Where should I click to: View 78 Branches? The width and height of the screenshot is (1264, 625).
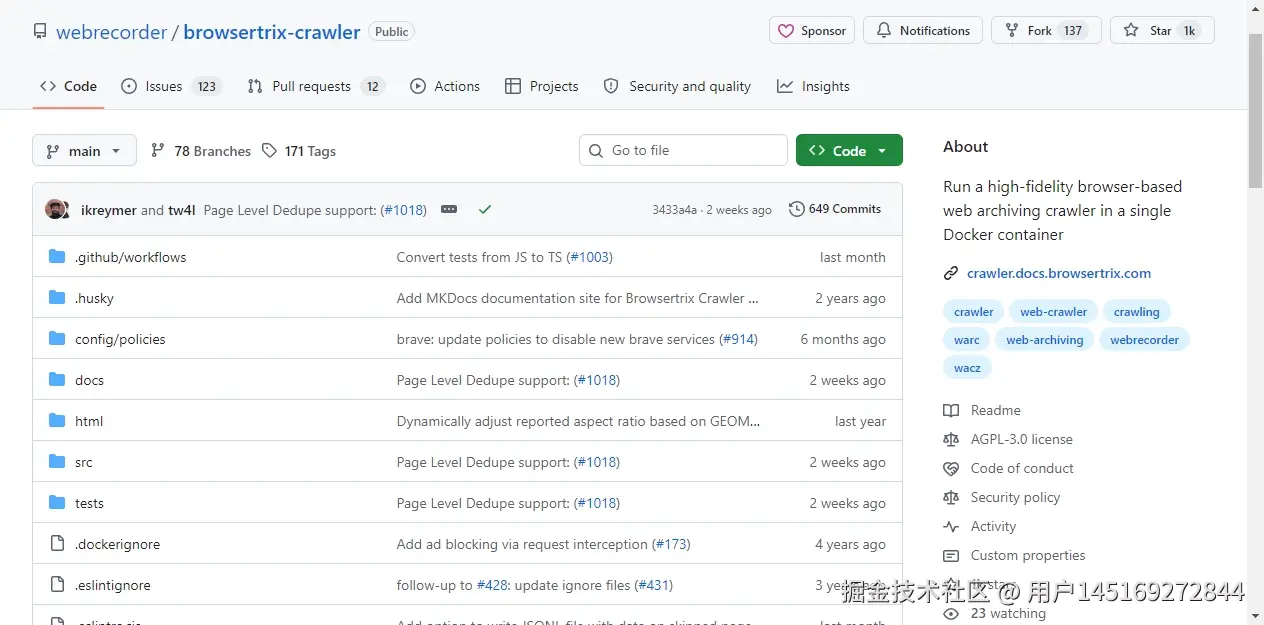[x=201, y=151]
